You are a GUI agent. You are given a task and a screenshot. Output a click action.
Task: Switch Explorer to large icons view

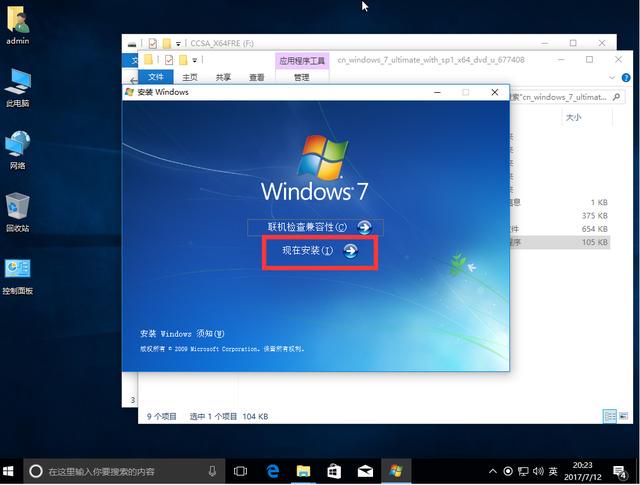click(623, 416)
